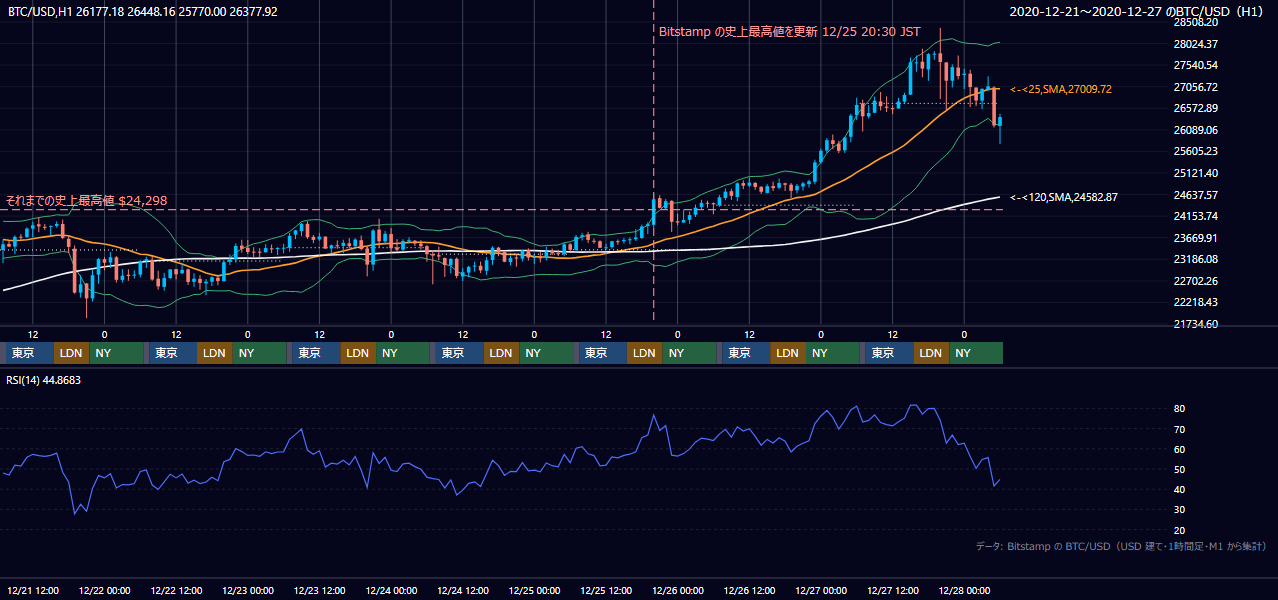
Task: Select the Bitstamp all-time-high update annotation
Action: tap(790, 32)
